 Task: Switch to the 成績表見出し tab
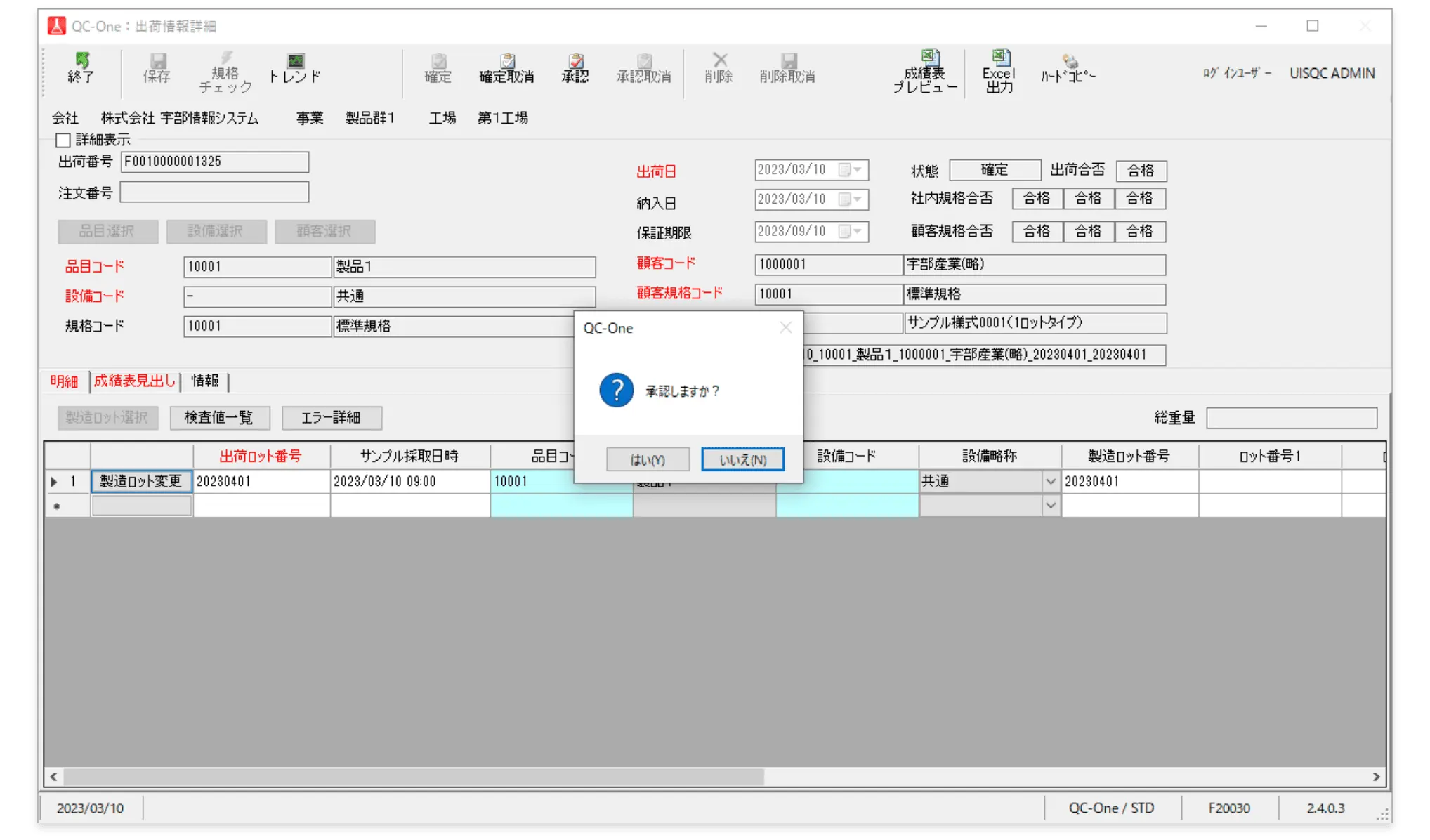(135, 381)
